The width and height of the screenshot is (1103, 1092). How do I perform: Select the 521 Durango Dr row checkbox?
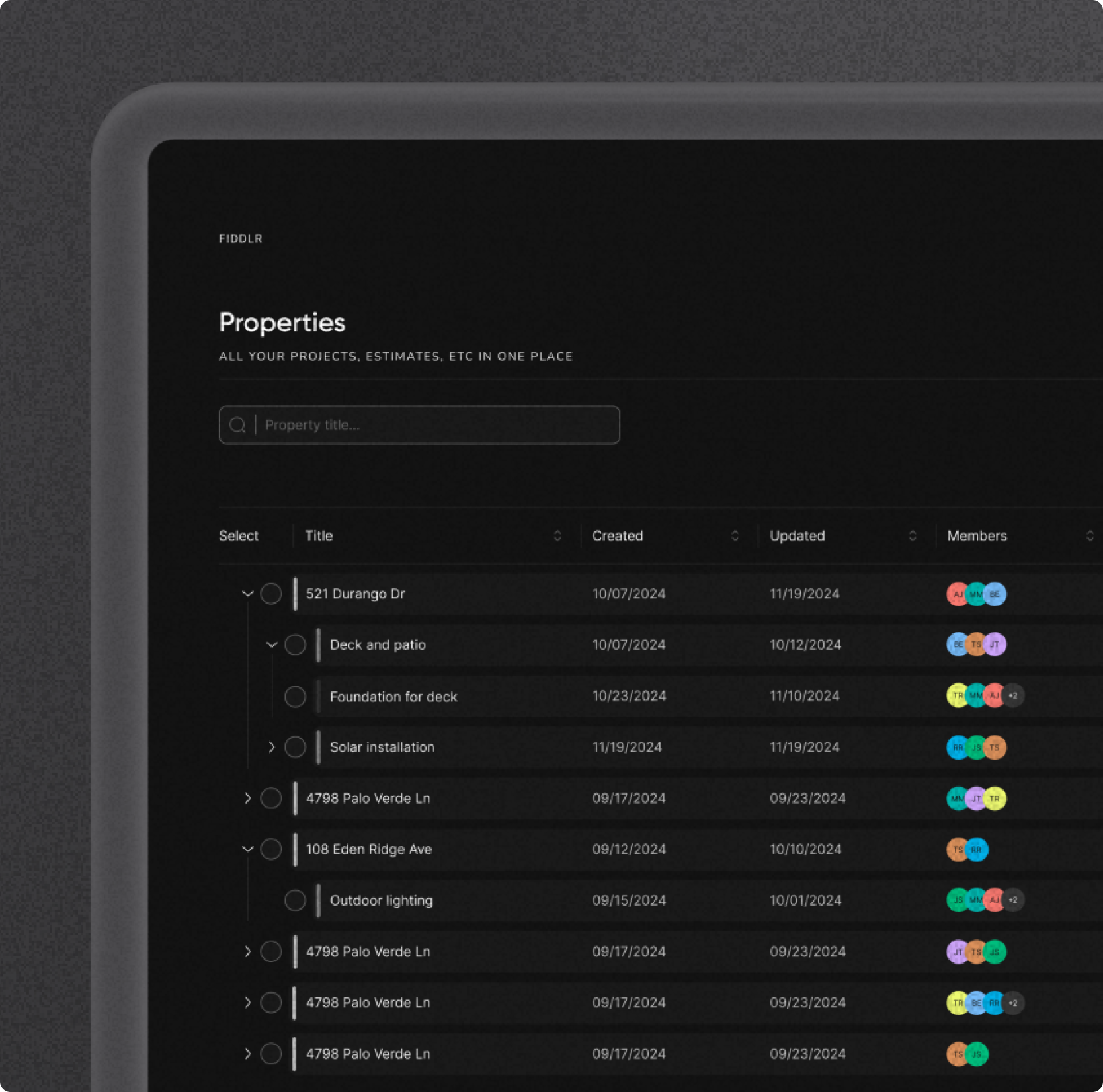click(x=271, y=594)
